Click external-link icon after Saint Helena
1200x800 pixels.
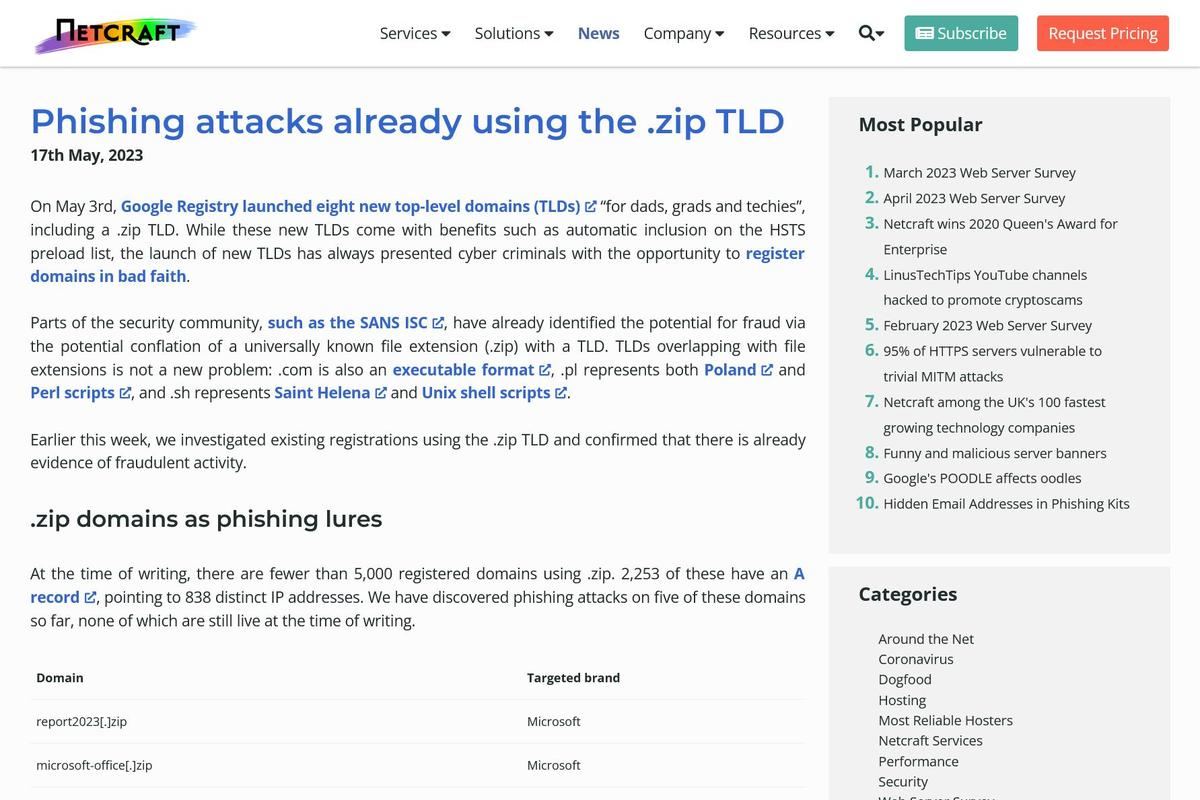coord(380,393)
